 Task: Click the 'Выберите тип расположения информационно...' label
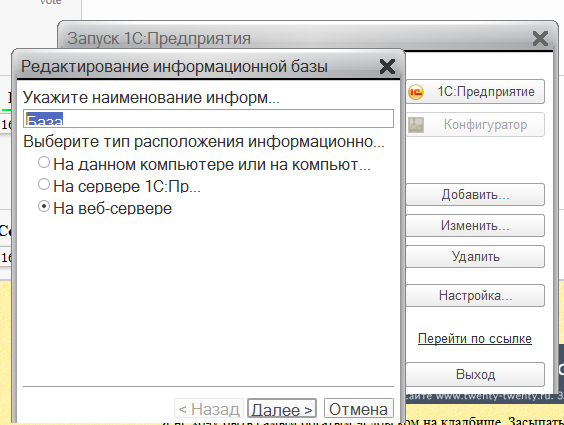[x=204, y=141]
